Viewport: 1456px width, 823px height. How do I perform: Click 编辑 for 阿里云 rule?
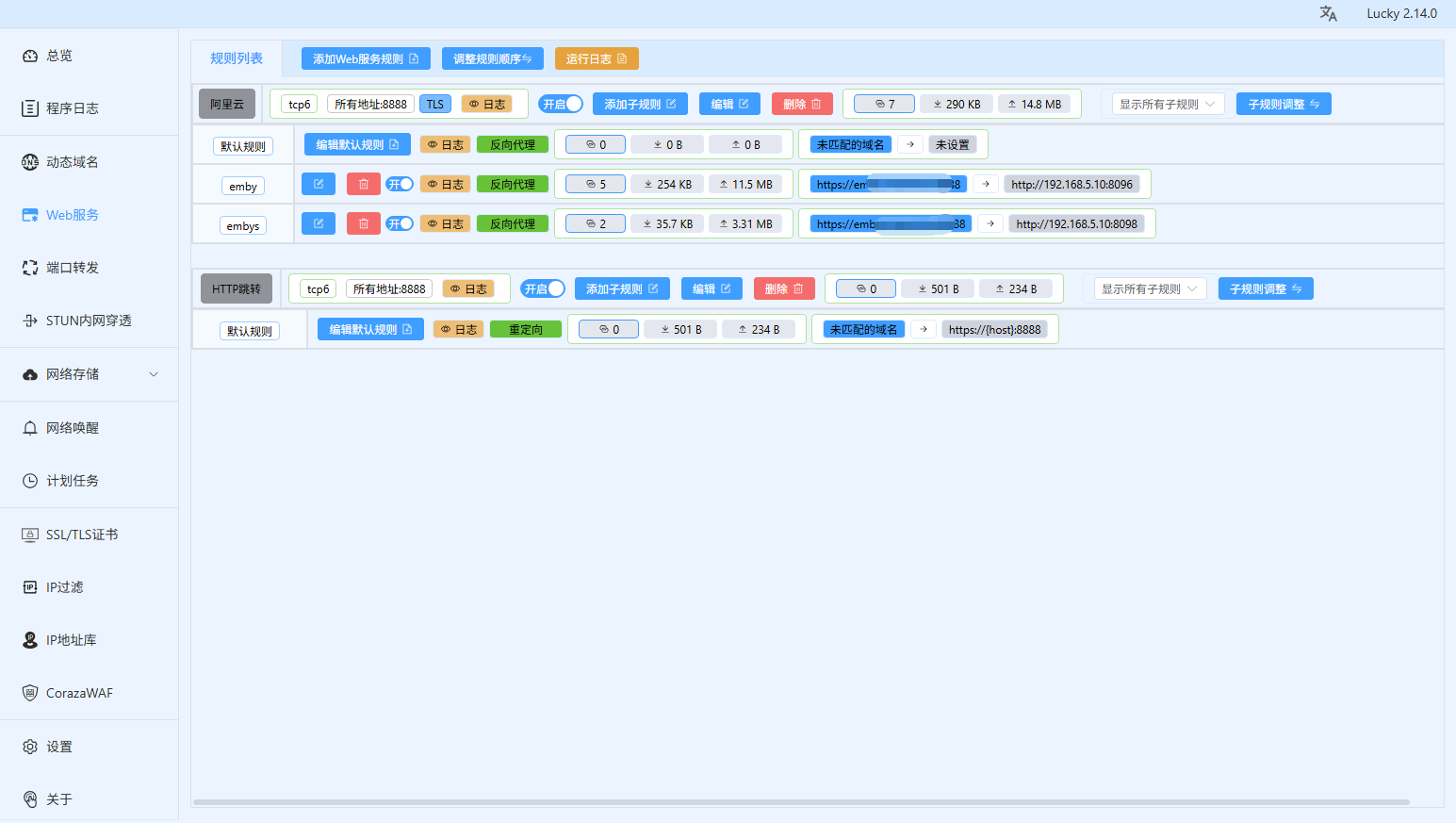click(x=729, y=104)
